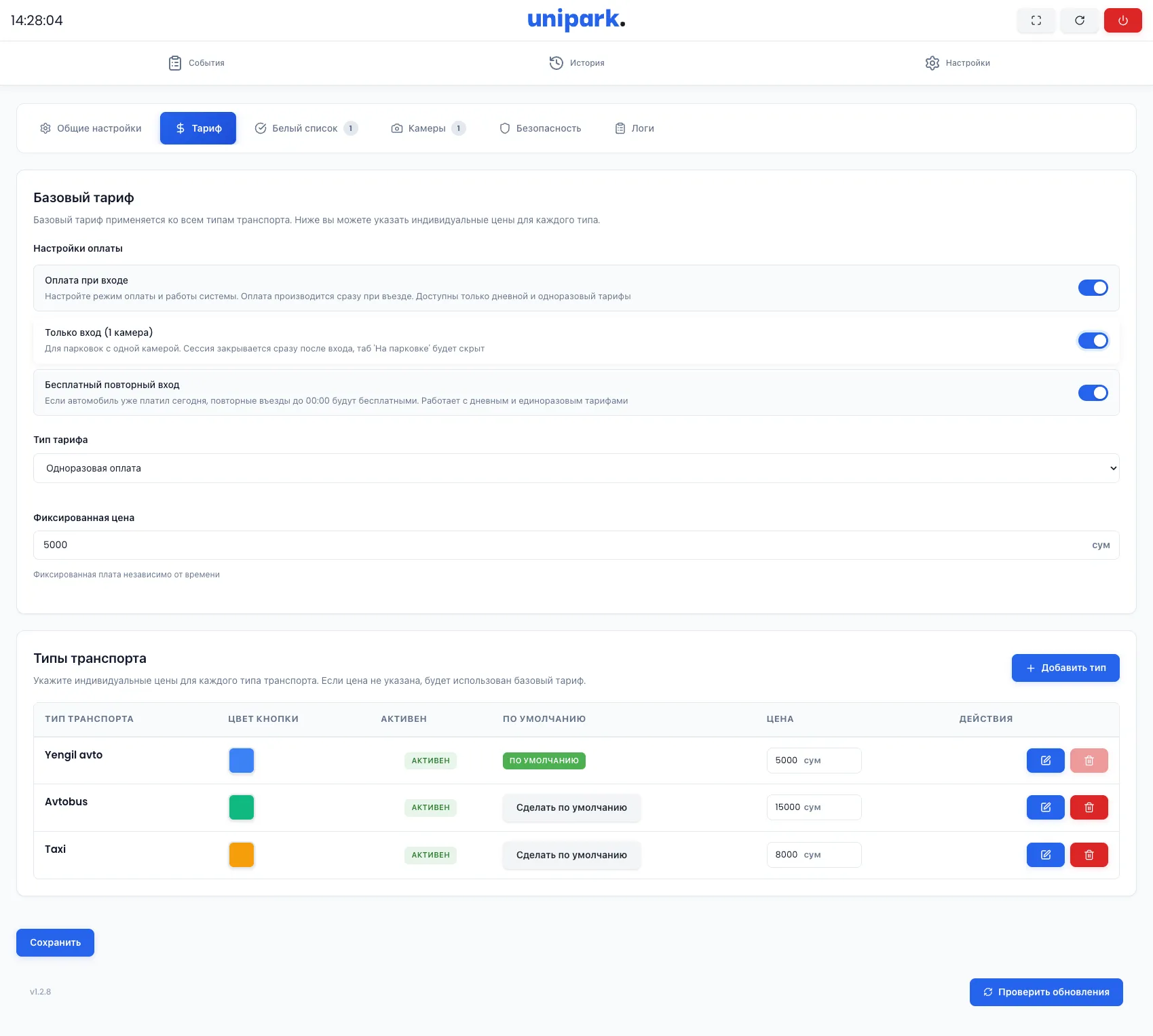Disable the Оплата при входе toggle
This screenshot has width=1153, height=1036.
point(1093,288)
